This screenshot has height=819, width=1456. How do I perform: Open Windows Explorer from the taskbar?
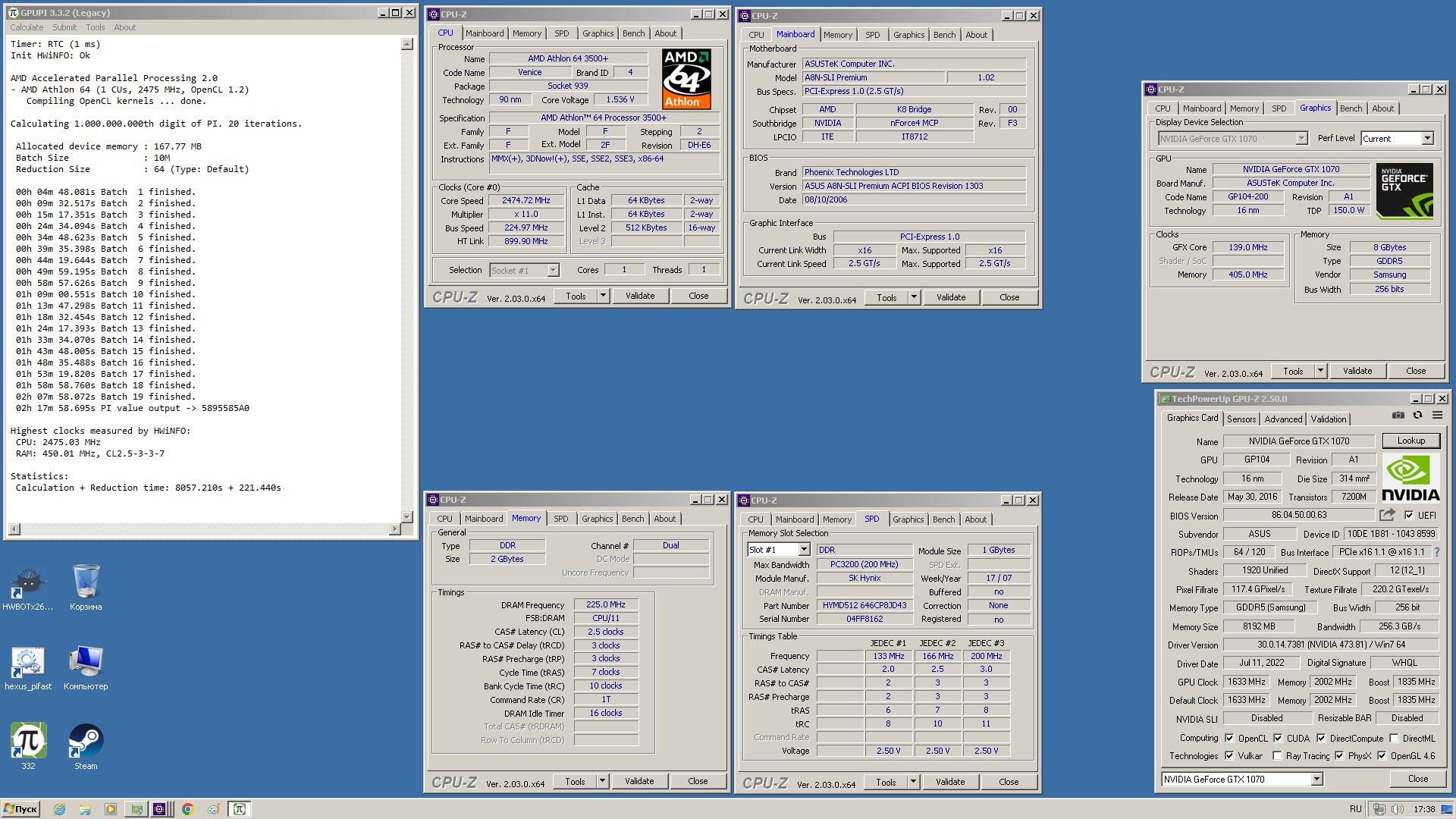pos(85,809)
